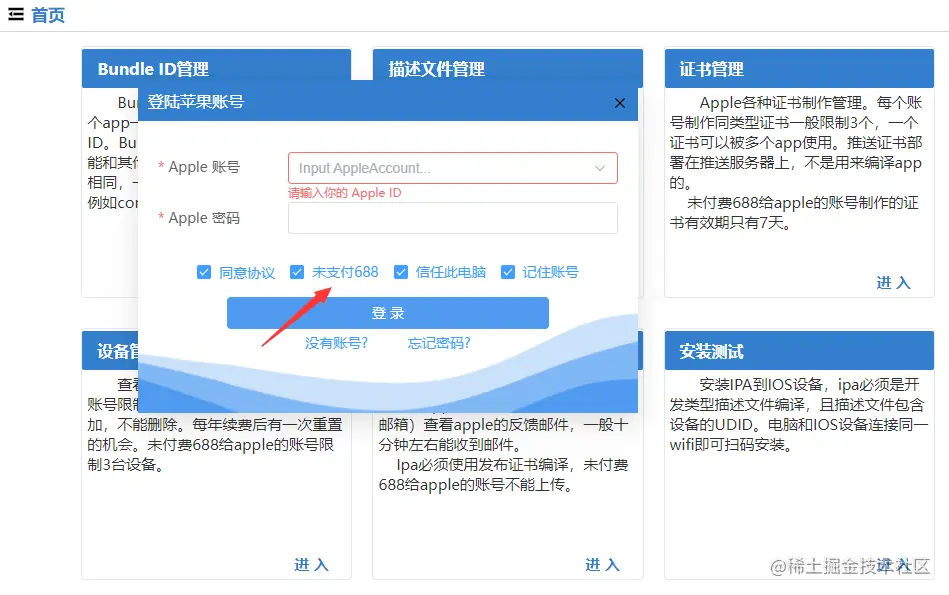Toggle the 信任此电脑 checkbox
This screenshot has height=595, width=949.
pos(401,272)
